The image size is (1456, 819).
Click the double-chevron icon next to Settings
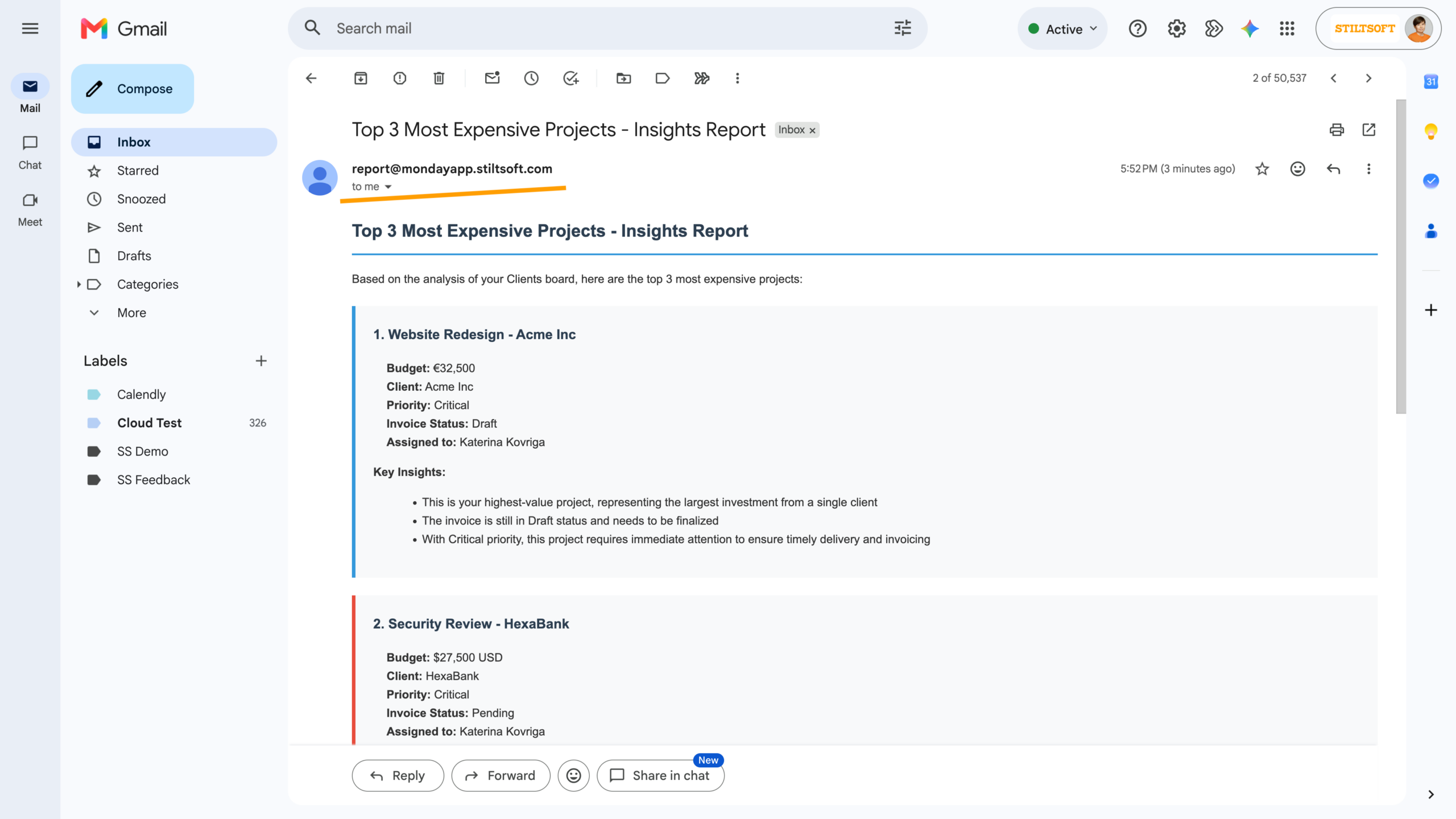(x=1214, y=28)
